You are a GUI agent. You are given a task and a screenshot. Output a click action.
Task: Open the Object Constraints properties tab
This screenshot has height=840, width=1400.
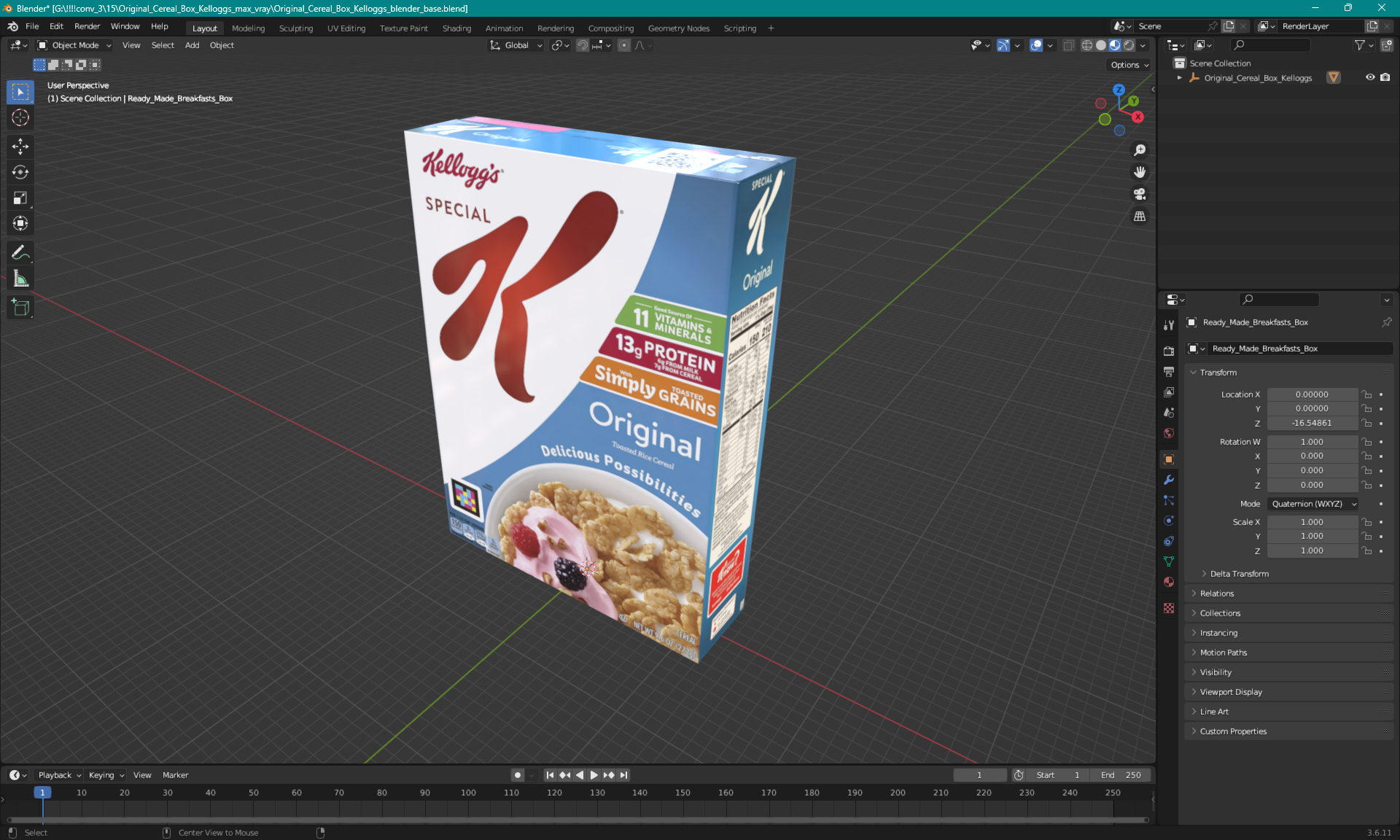1169,541
